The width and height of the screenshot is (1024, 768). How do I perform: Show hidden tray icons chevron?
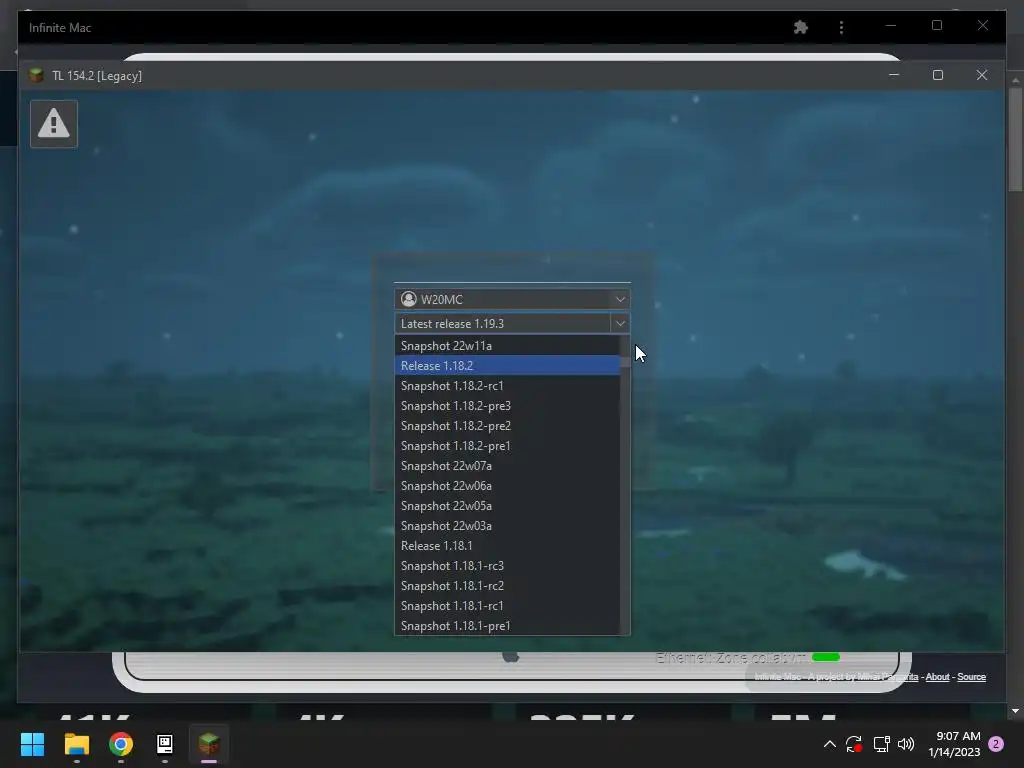(x=829, y=744)
